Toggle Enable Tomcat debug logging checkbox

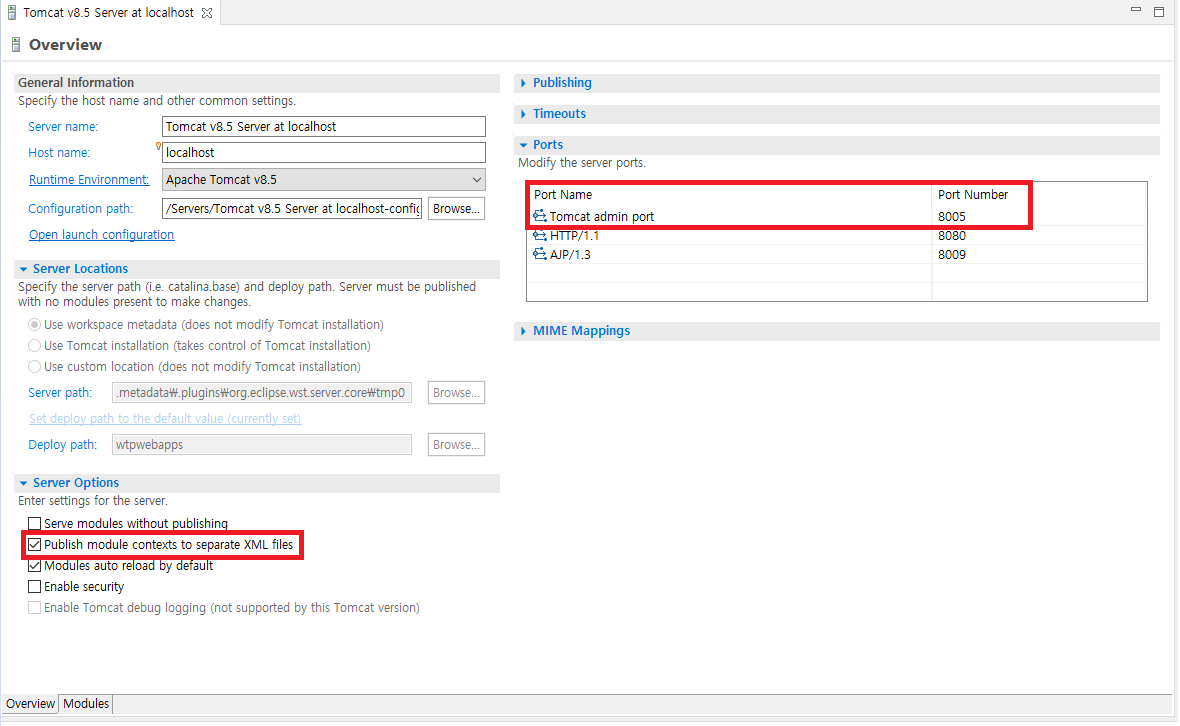pos(35,608)
